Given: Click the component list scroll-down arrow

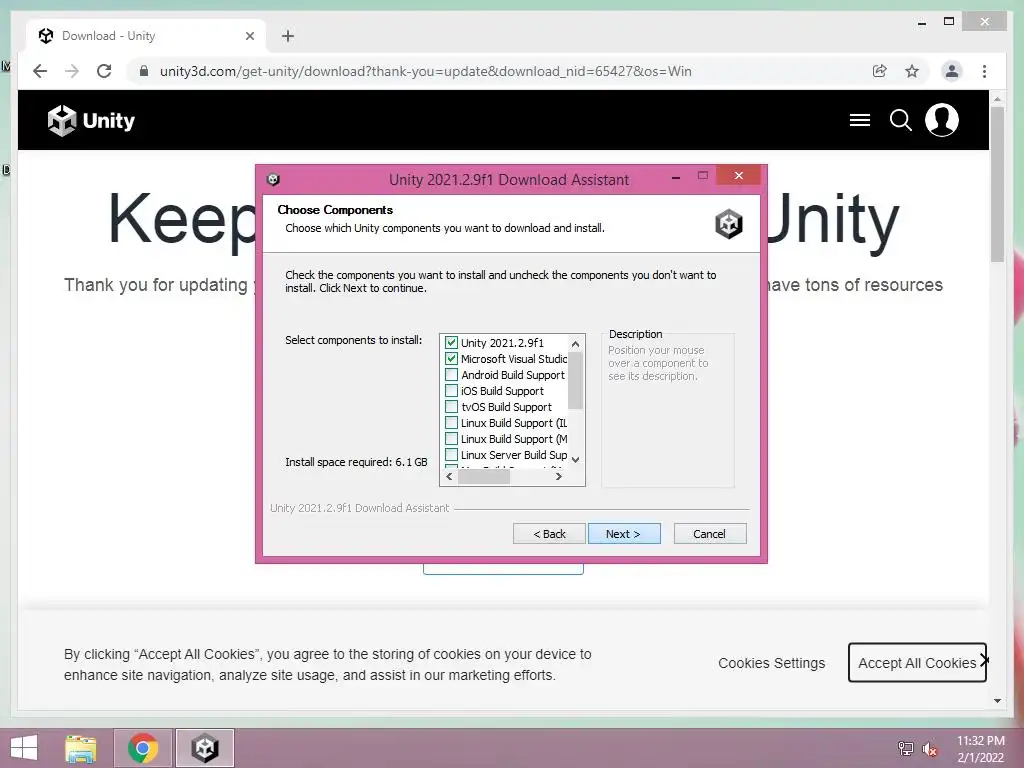Looking at the screenshot, I should 575,460.
